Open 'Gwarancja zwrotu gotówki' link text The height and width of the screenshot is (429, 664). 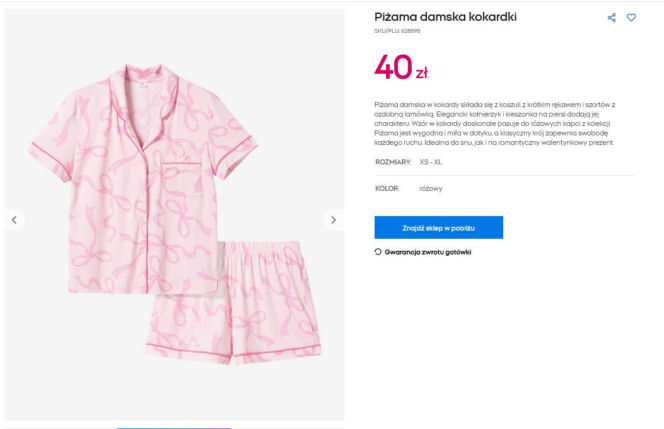click(428, 252)
